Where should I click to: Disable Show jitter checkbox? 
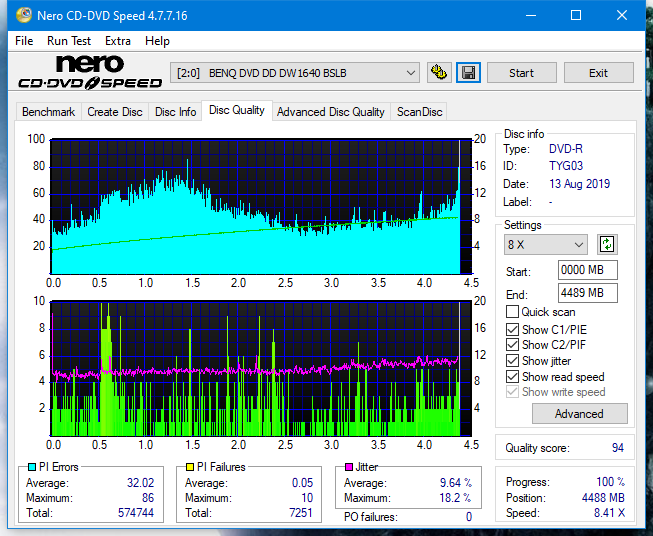512,361
